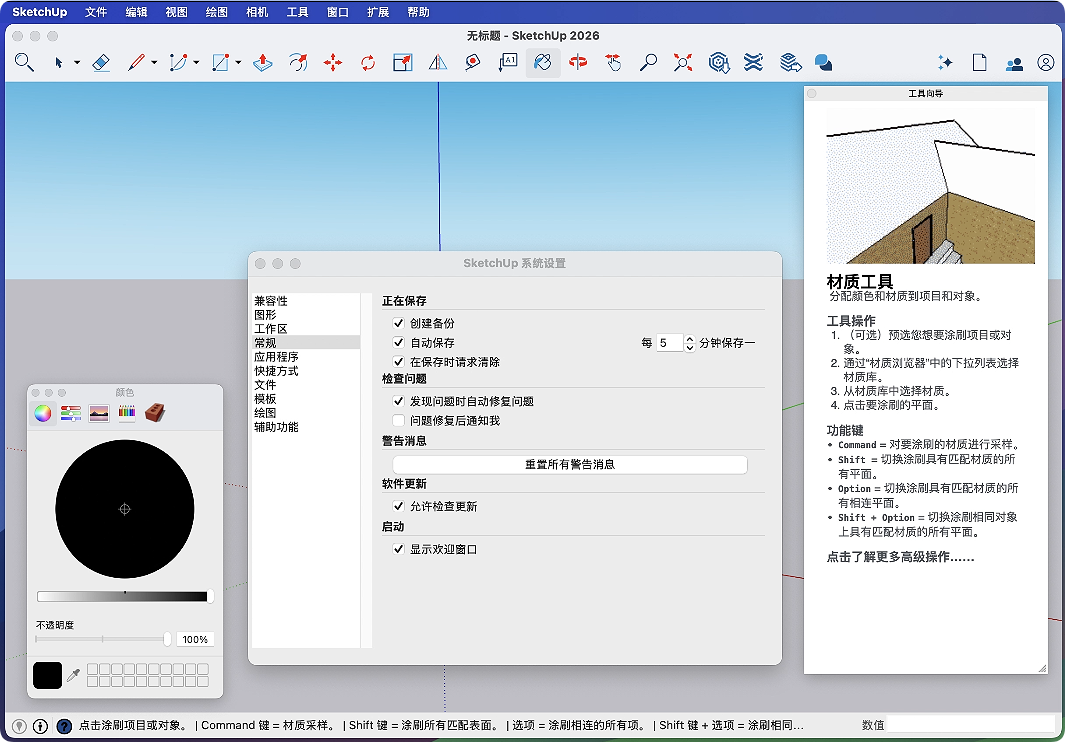Open the 扩展 menu in the menu bar
Screen dimensions: 1065x742
coord(377,12)
